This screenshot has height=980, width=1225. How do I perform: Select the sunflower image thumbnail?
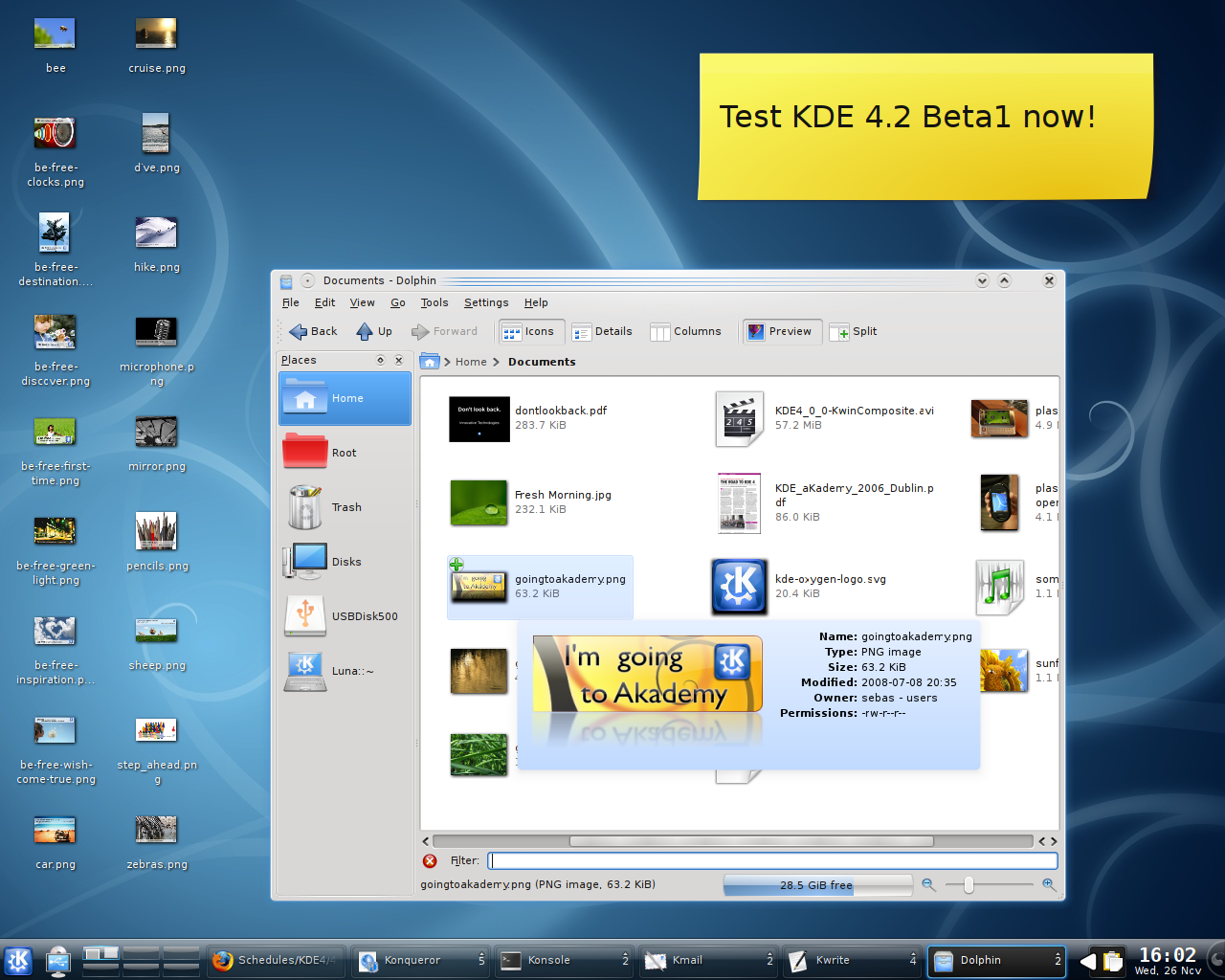[1003, 670]
